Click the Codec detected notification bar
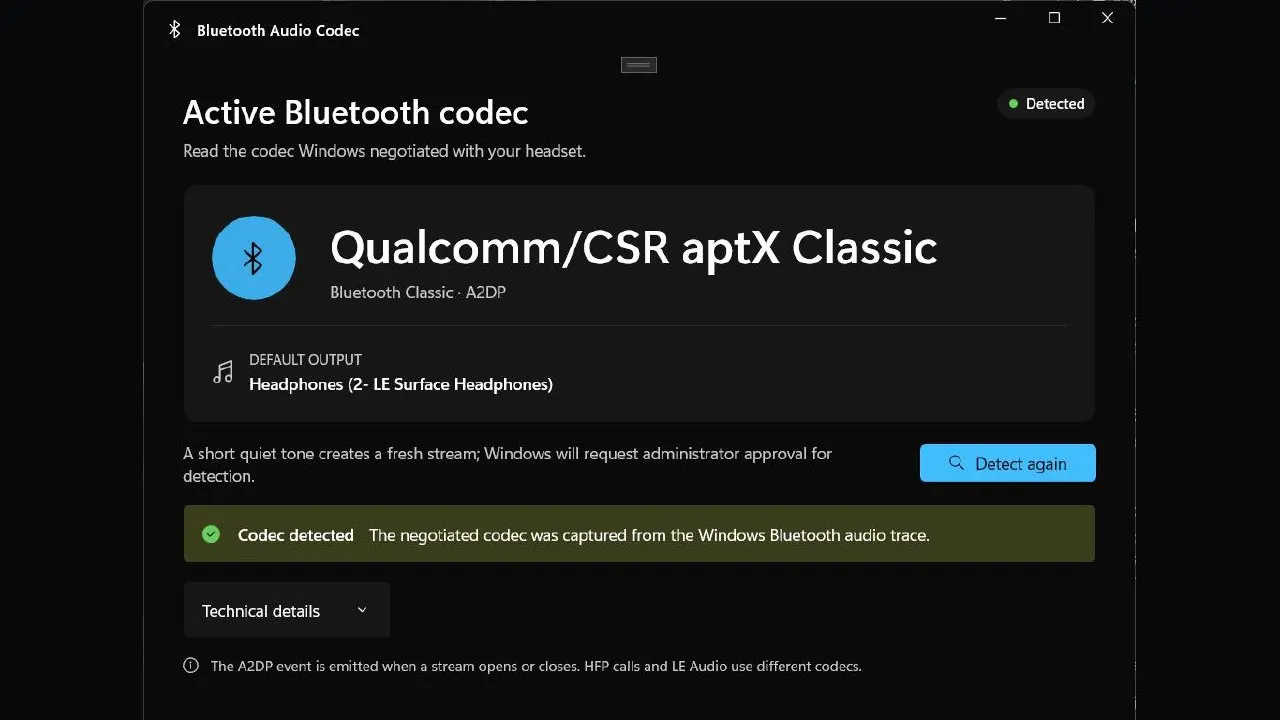This screenshot has width=1280, height=720. (x=639, y=534)
